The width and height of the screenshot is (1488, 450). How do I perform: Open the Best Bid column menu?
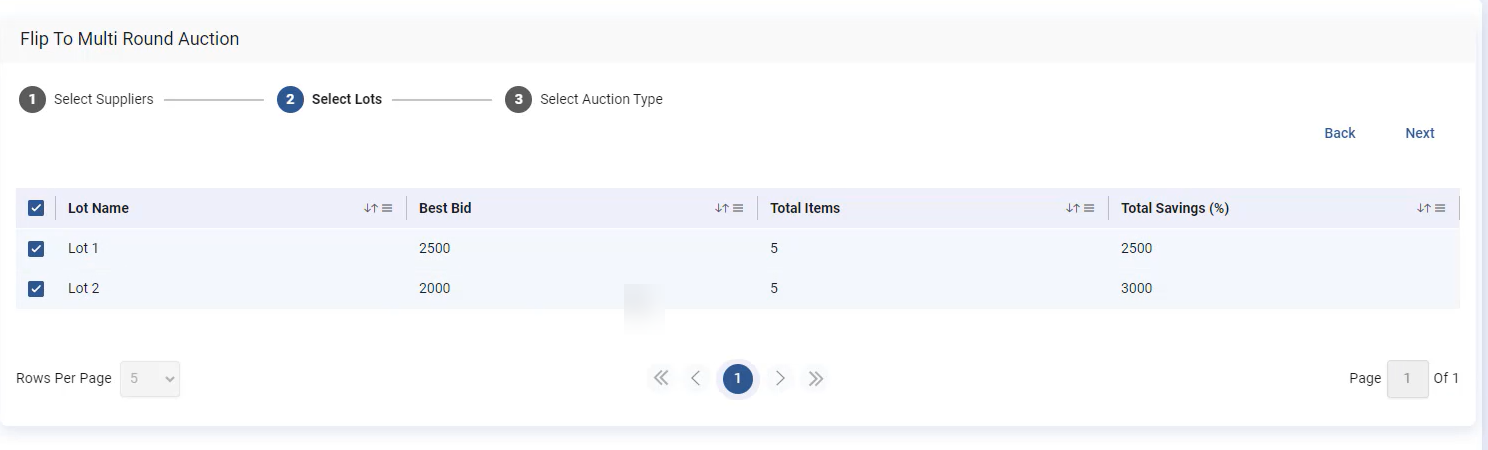(x=738, y=208)
